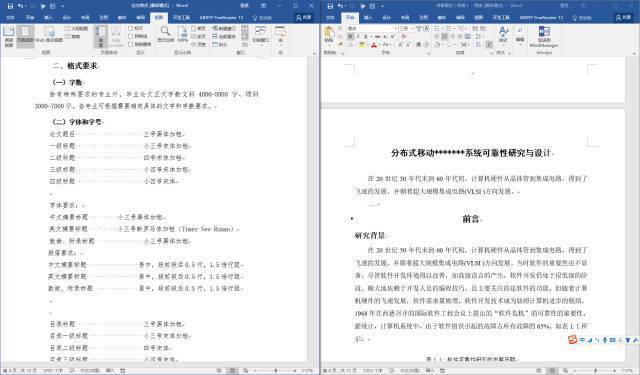The height and width of the screenshot is (375, 640).
Task: Toggle the Gridlines (网格线) checkbox
Action: tap(131, 36)
